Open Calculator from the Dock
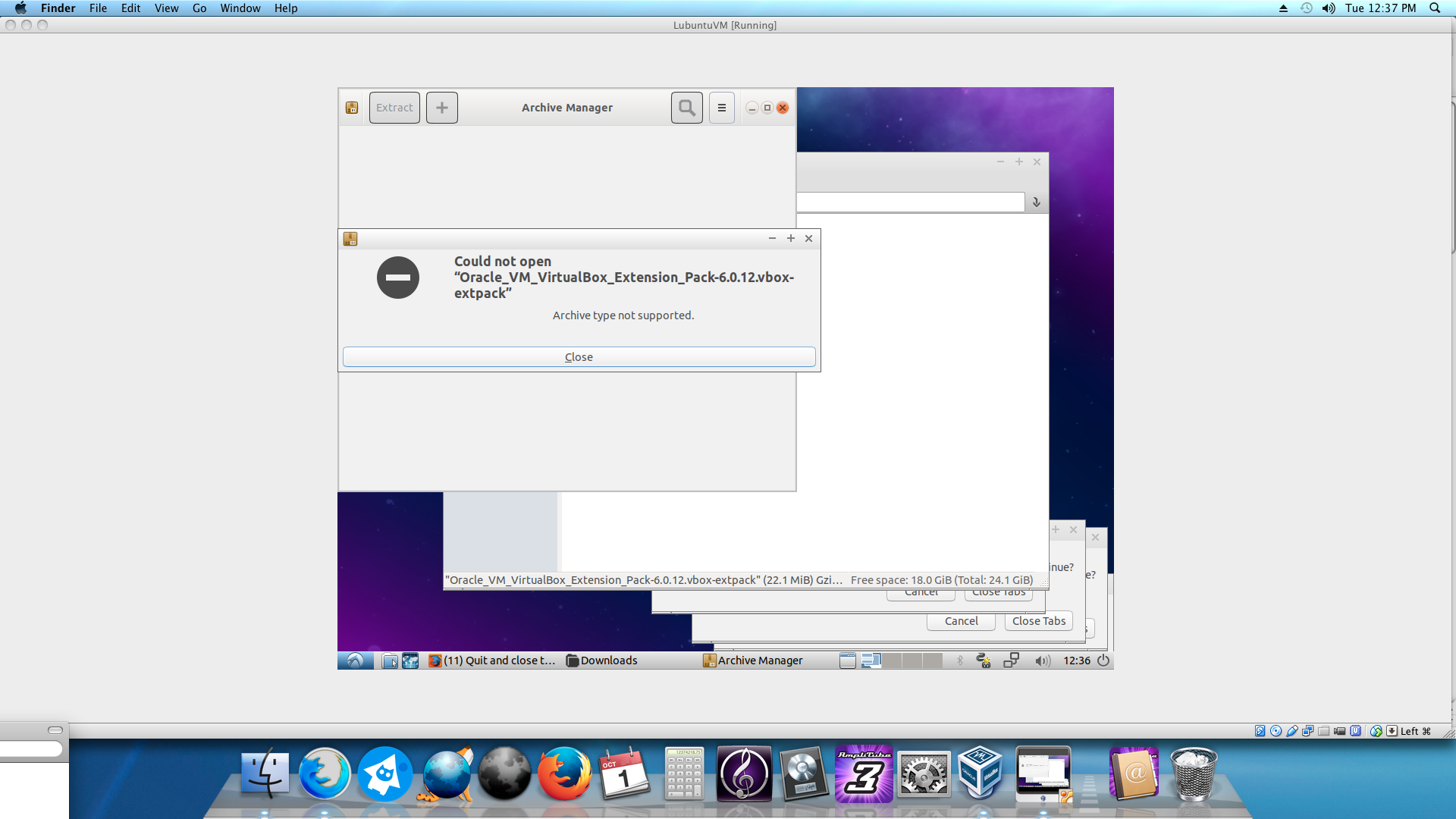 point(684,774)
